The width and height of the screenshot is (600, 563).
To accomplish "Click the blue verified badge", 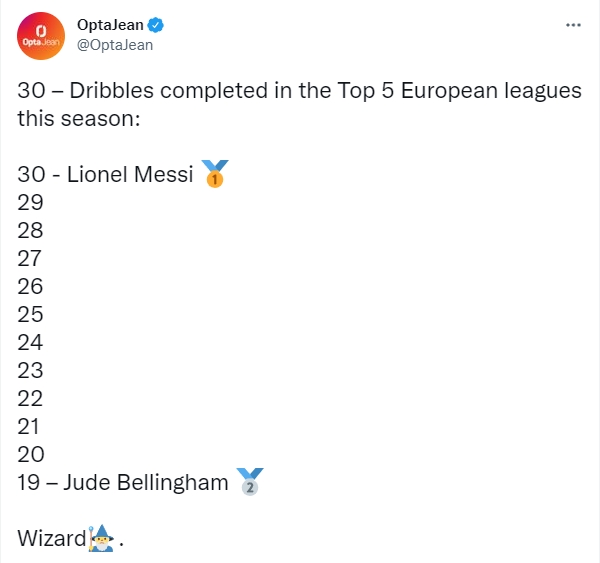I will tap(156, 25).
